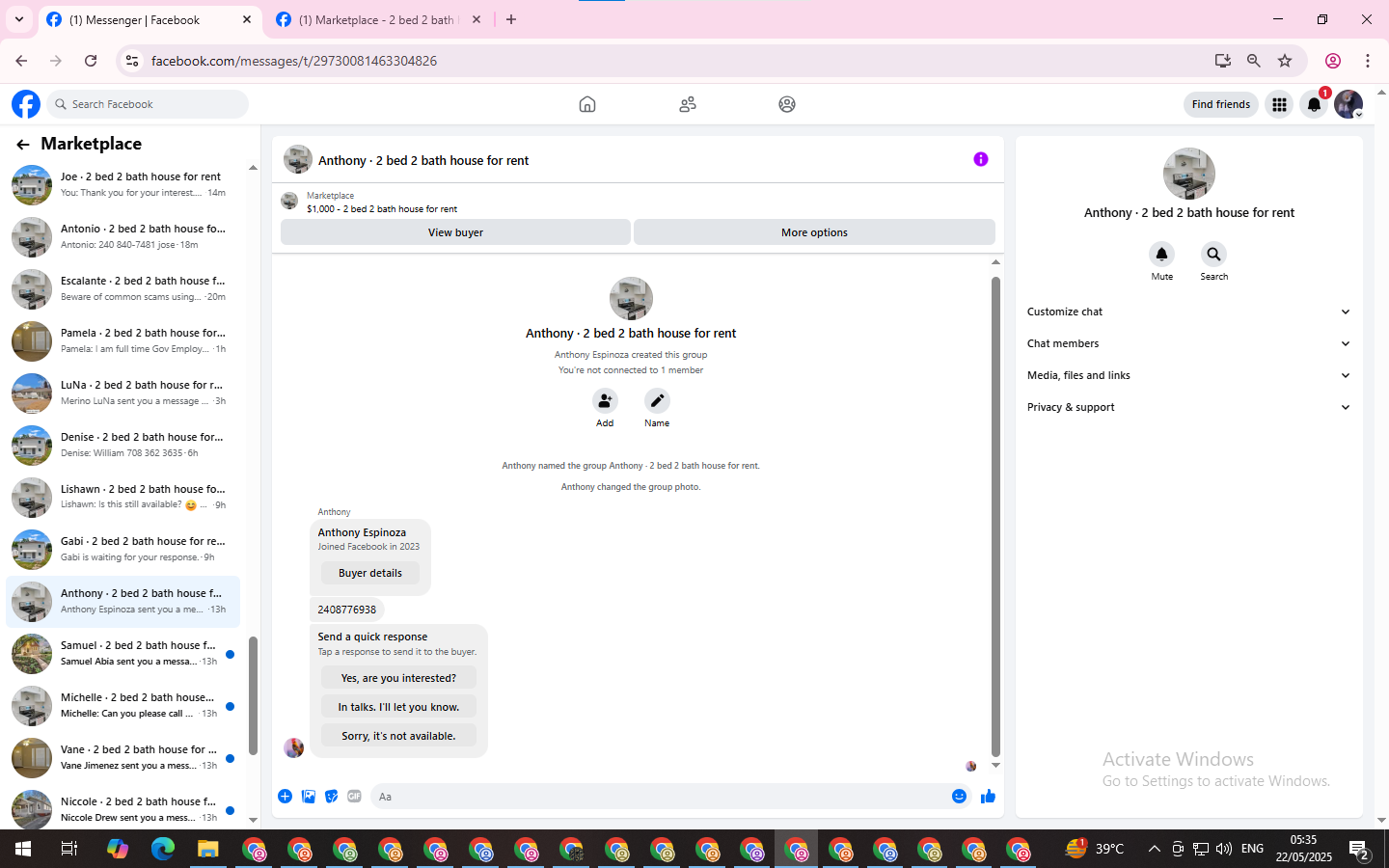Show hidden system tray icons
This screenshot has height=868, width=1389.
pos(1154,849)
